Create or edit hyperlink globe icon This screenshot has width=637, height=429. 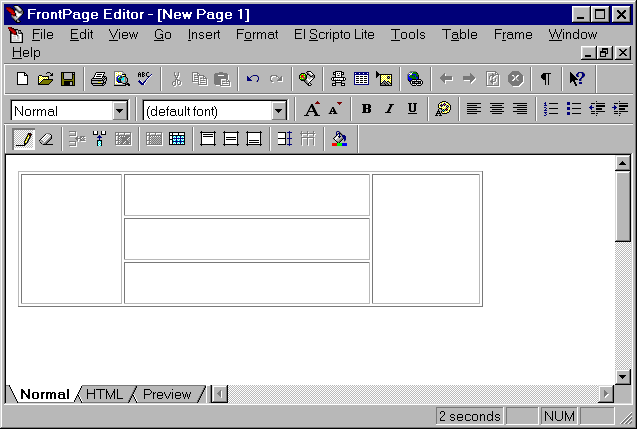tap(415, 78)
